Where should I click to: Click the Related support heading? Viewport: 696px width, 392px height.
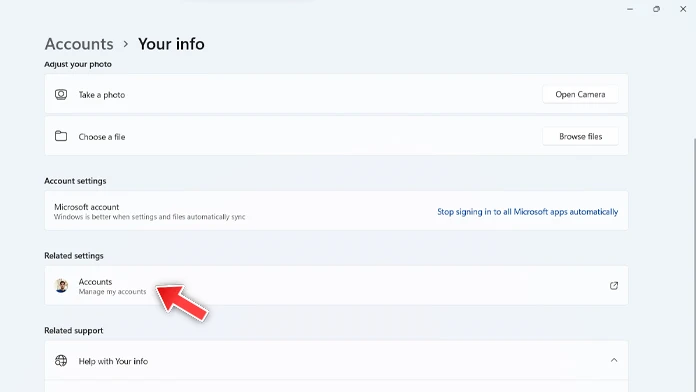coord(73,330)
